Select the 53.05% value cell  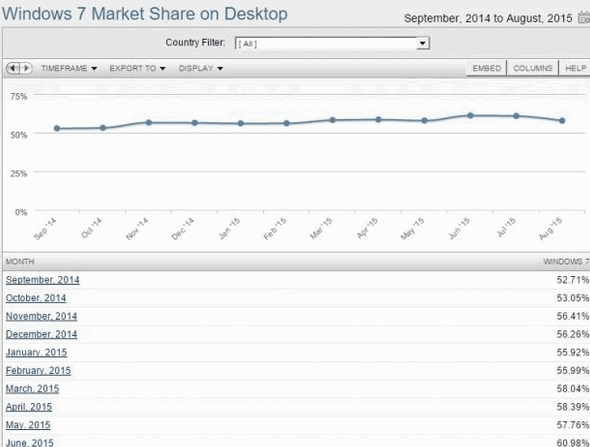(573, 298)
